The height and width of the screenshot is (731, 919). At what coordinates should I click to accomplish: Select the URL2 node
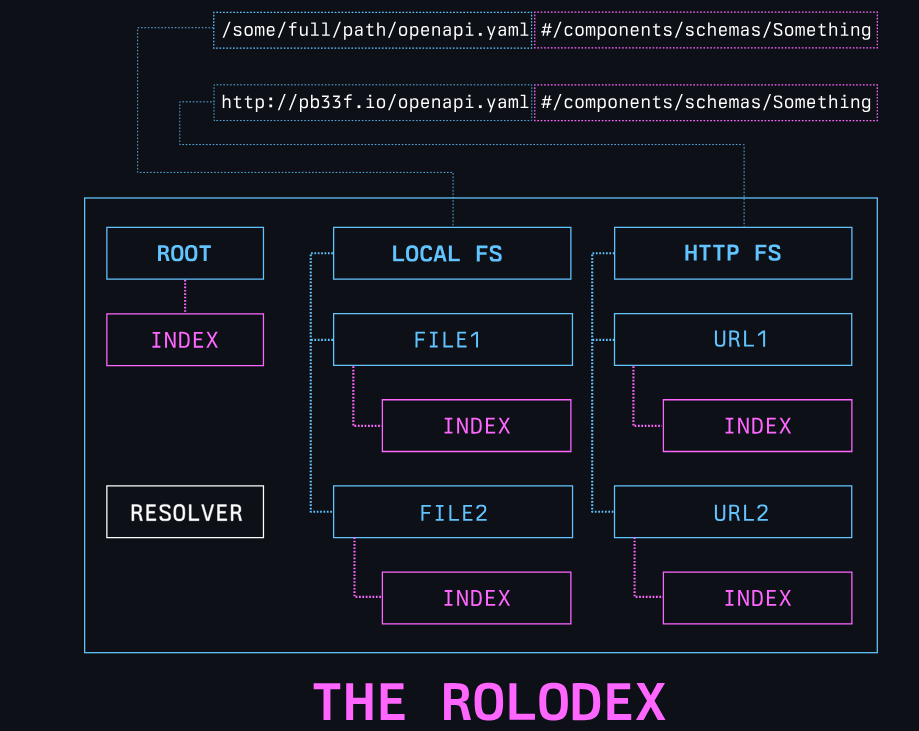click(732, 512)
